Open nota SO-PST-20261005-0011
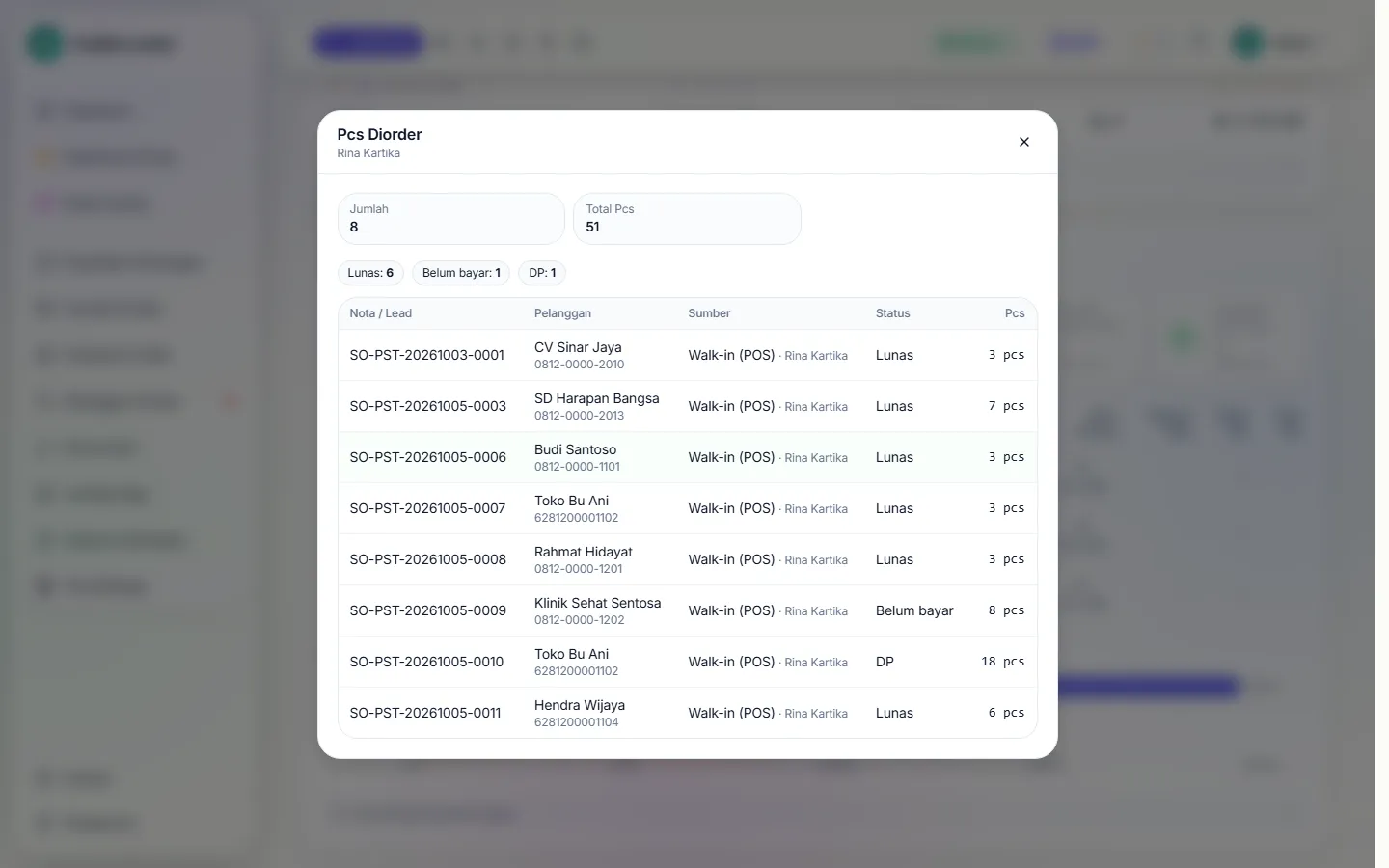The width and height of the screenshot is (1389, 868). tap(424, 713)
